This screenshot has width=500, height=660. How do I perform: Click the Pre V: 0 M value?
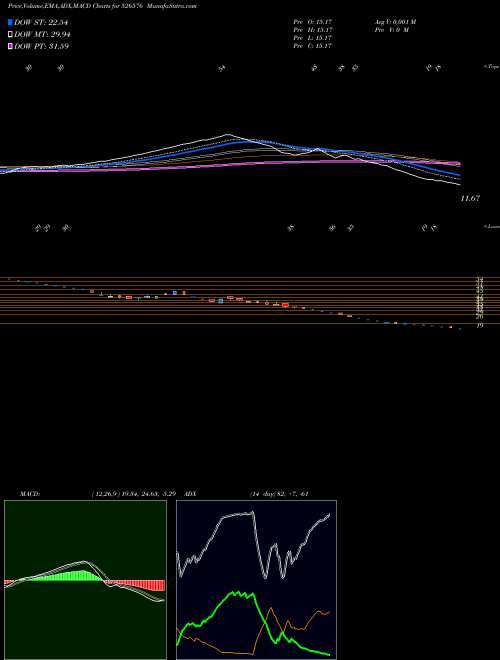391,30
